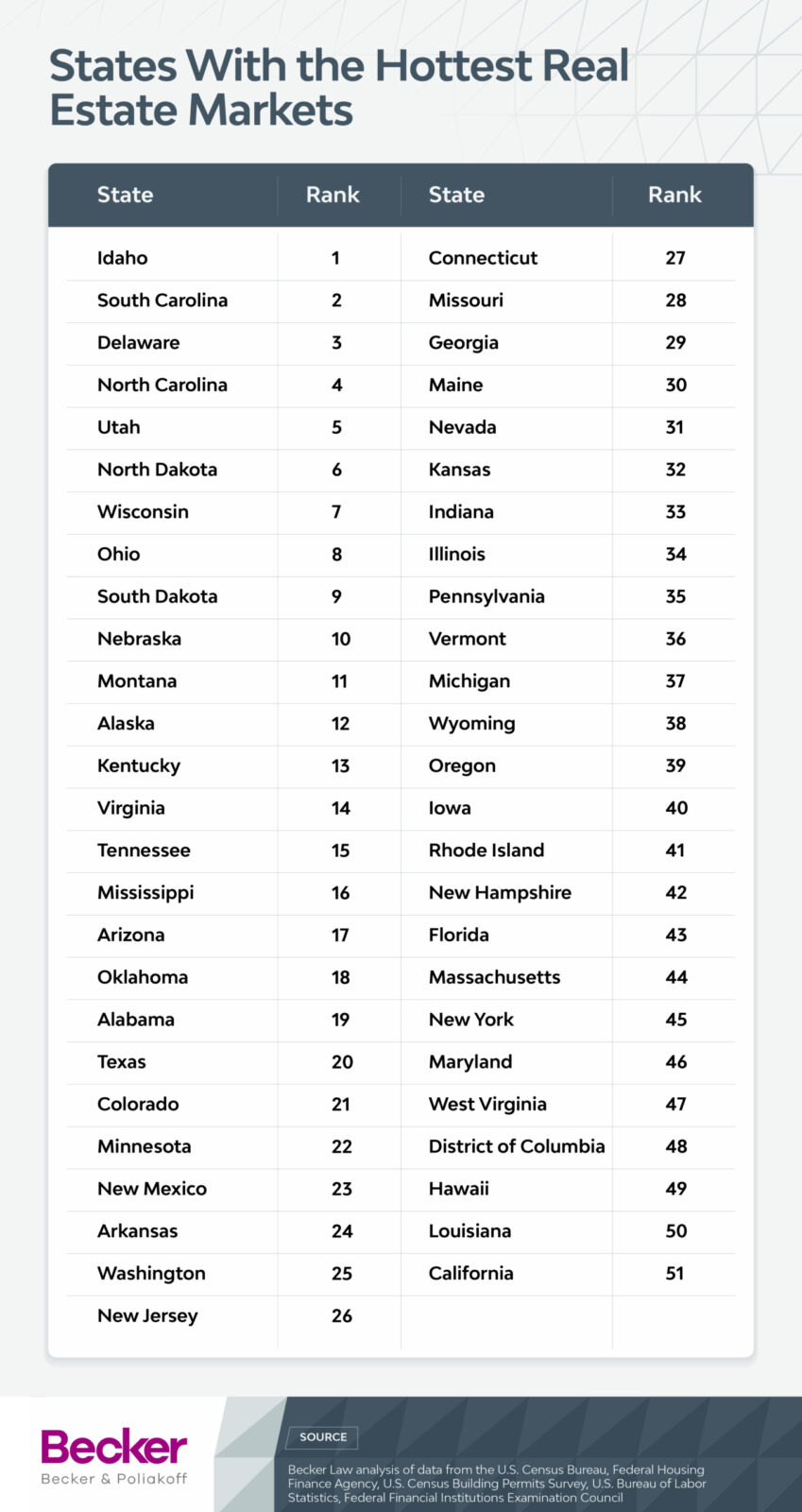
Task: Select the District of Columbia entry
Action: click(x=517, y=1146)
